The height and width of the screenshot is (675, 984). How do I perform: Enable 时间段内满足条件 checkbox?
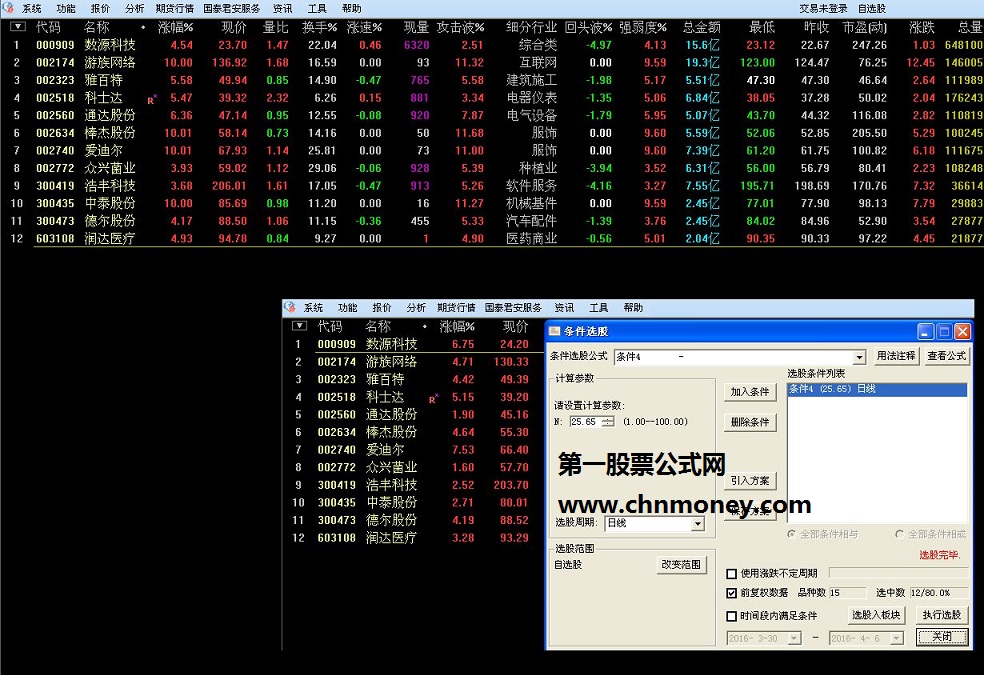[731, 616]
